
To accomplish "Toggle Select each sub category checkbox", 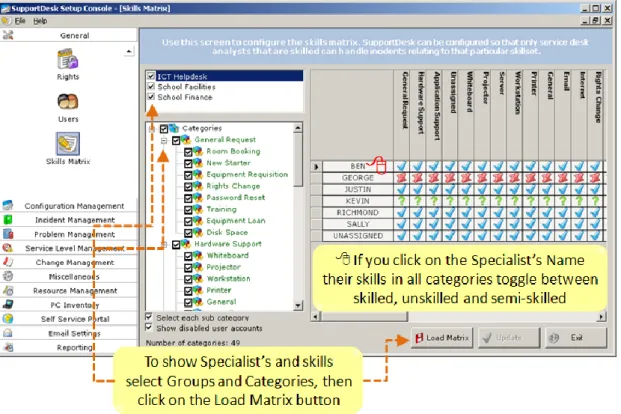I will tap(149, 317).
